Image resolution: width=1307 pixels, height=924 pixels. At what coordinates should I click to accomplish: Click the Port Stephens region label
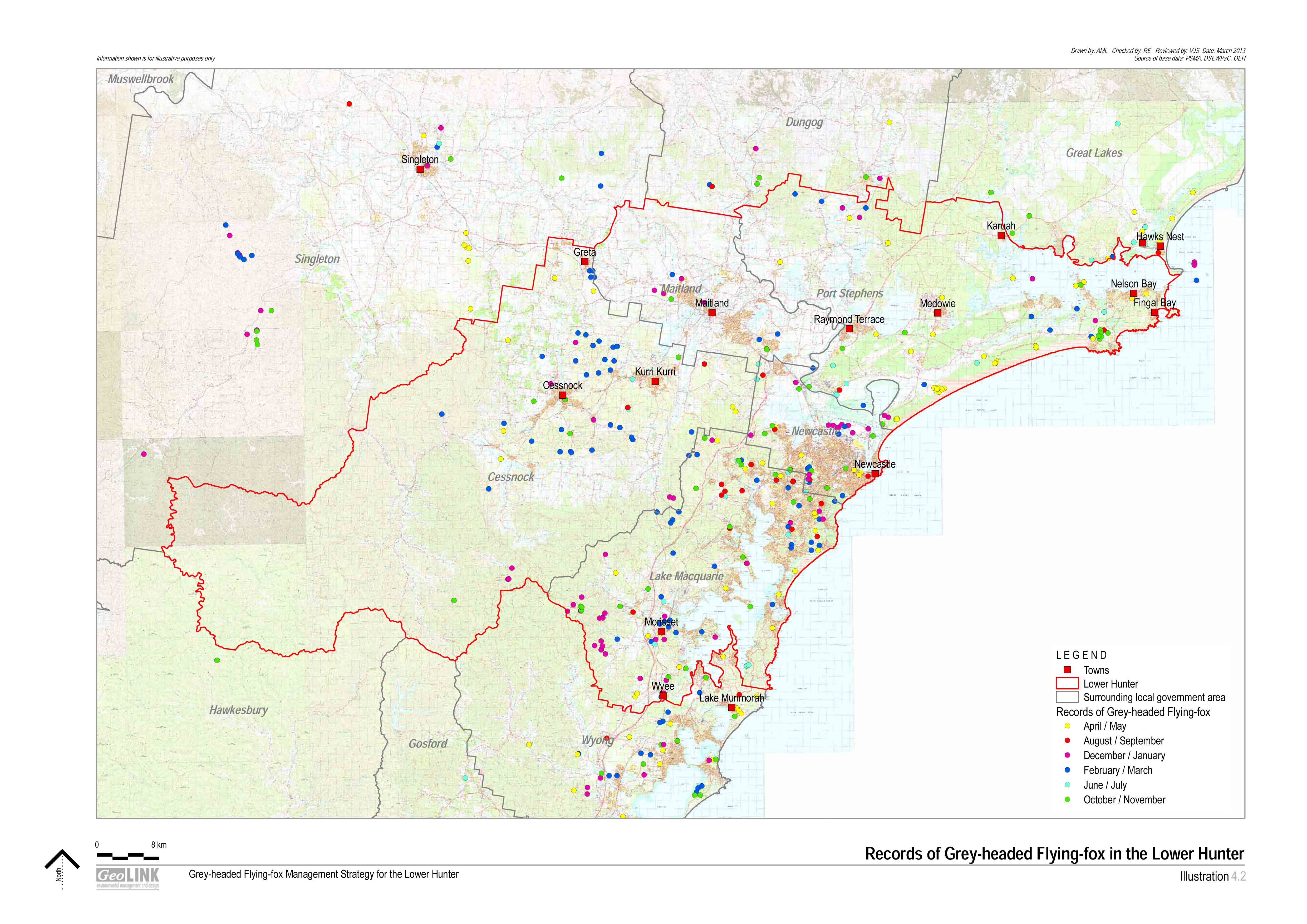pos(850,294)
